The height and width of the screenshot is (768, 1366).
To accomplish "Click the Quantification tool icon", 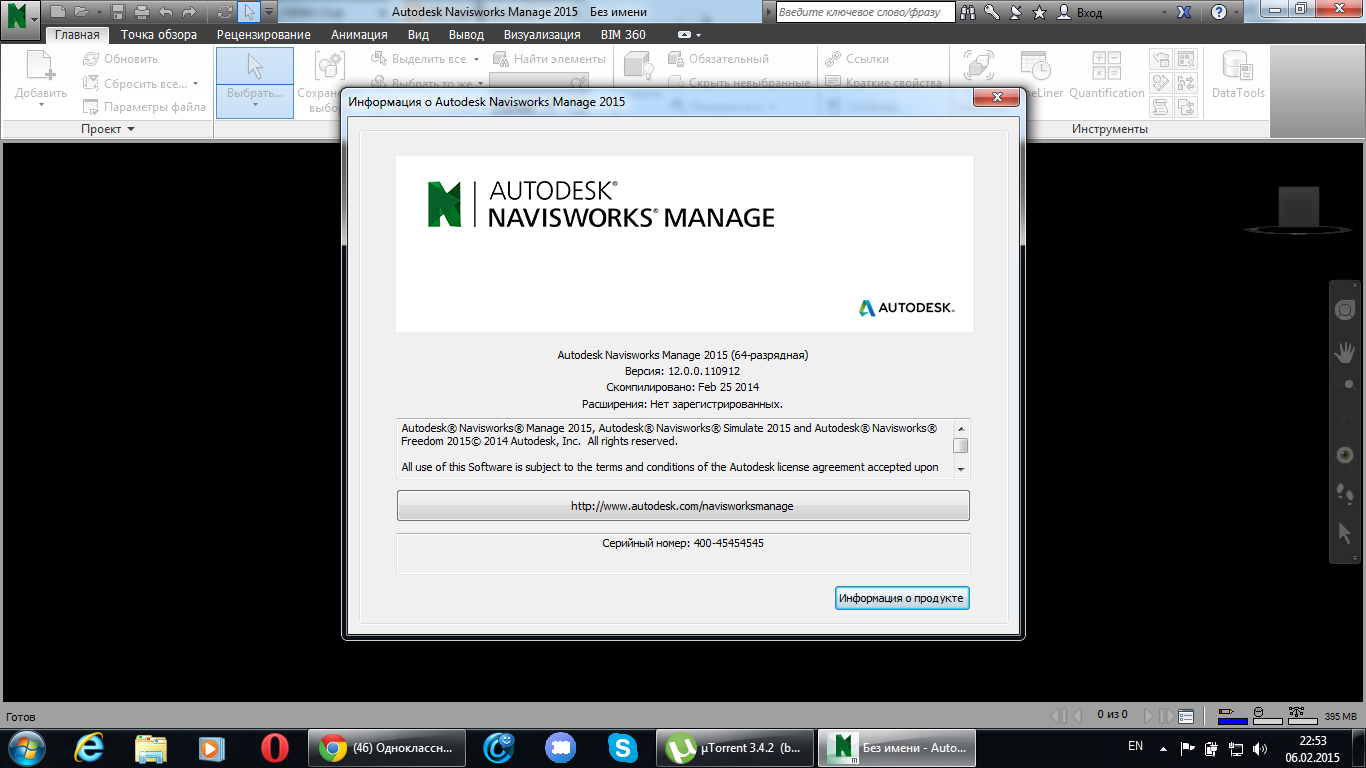I will click(1107, 66).
